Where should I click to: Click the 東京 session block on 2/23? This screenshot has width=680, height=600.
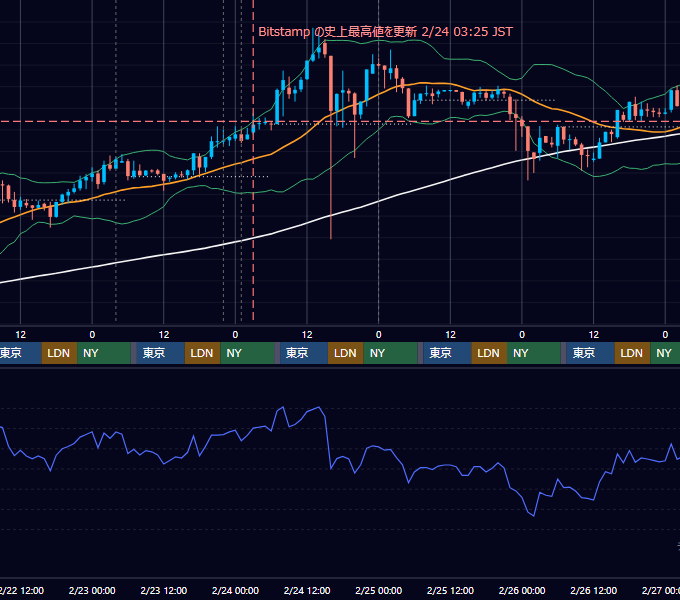(x=160, y=353)
